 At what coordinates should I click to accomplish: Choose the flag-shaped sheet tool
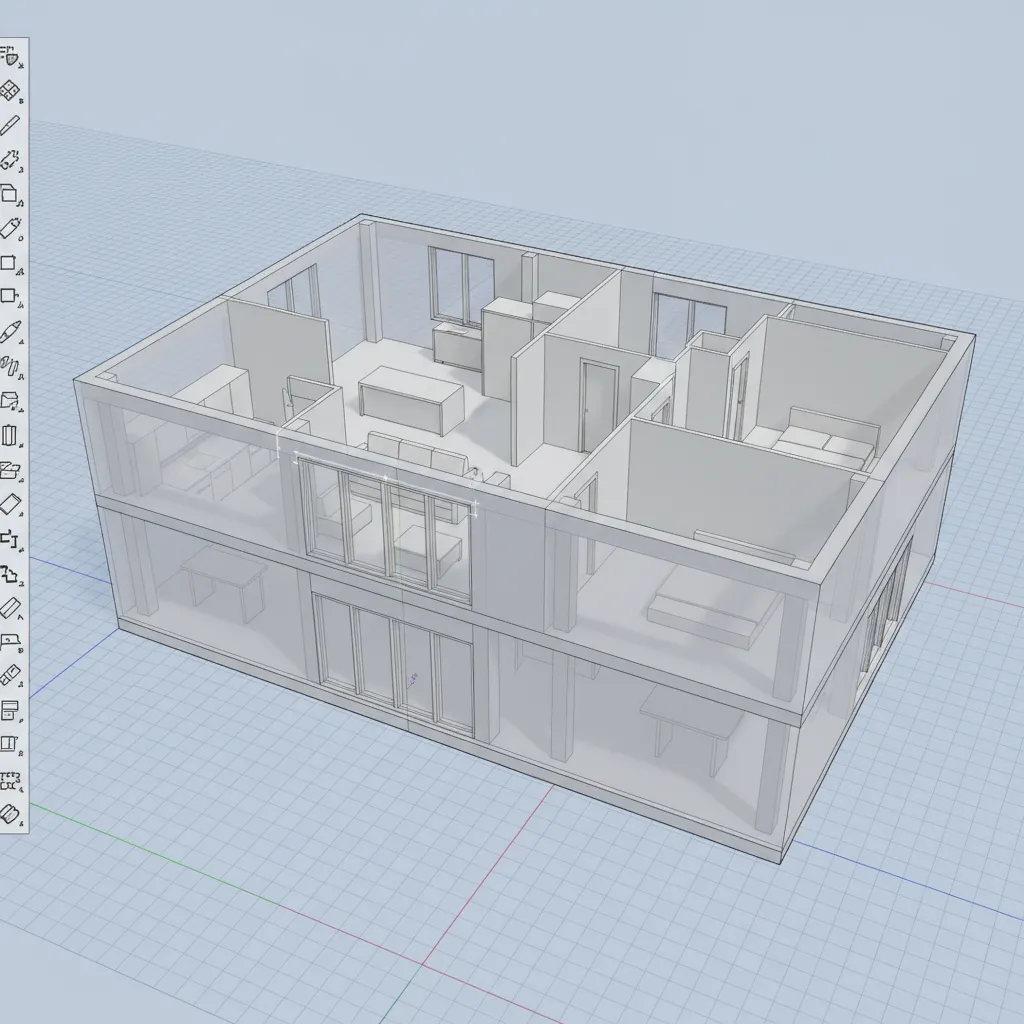pos(10,643)
